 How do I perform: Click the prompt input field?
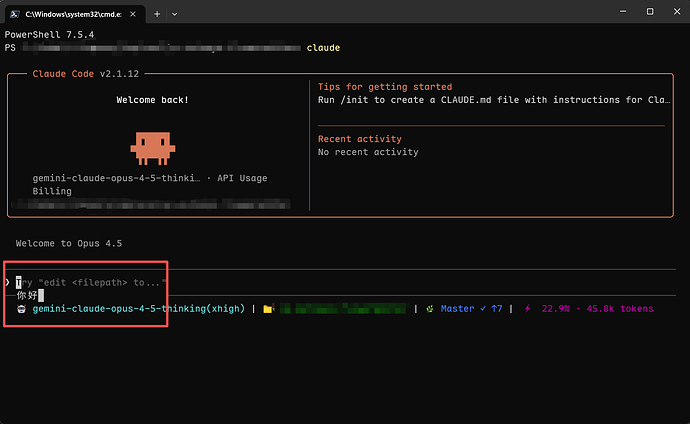341,282
